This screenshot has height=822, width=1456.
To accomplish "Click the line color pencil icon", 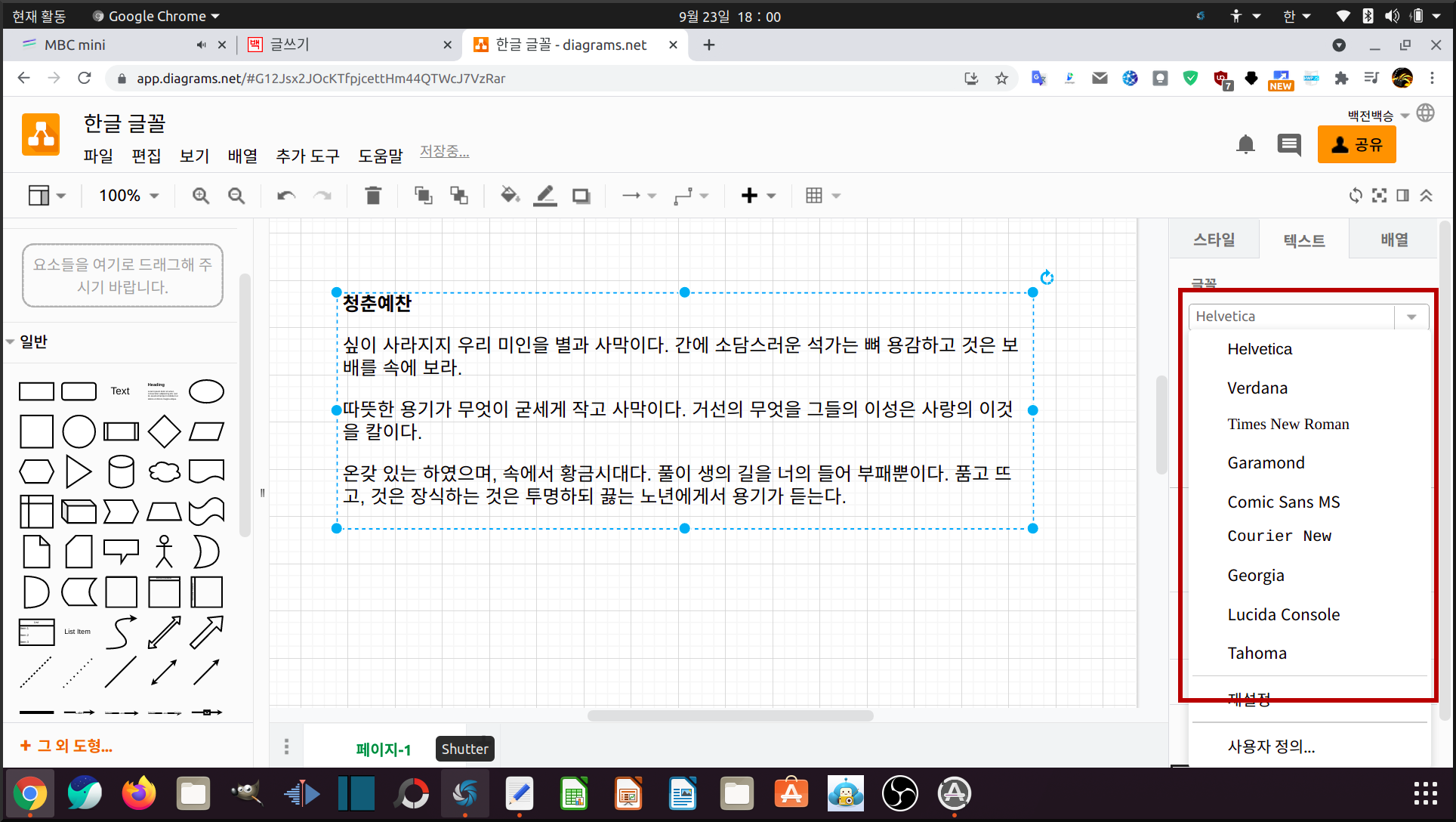I will pyautogui.click(x=545, y=196).
